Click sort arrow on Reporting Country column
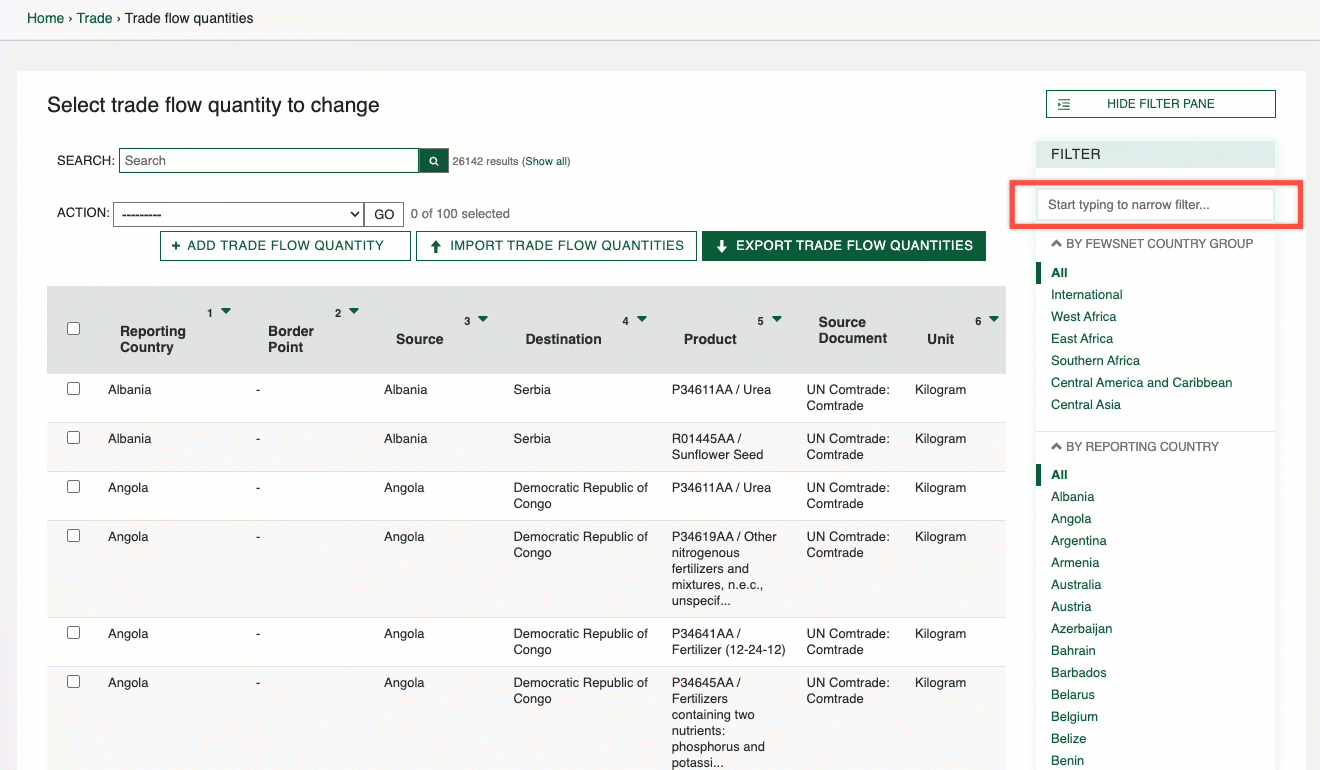Image resolution: width=1320 pixels, height=770 pixels. (x=226, y=312)
